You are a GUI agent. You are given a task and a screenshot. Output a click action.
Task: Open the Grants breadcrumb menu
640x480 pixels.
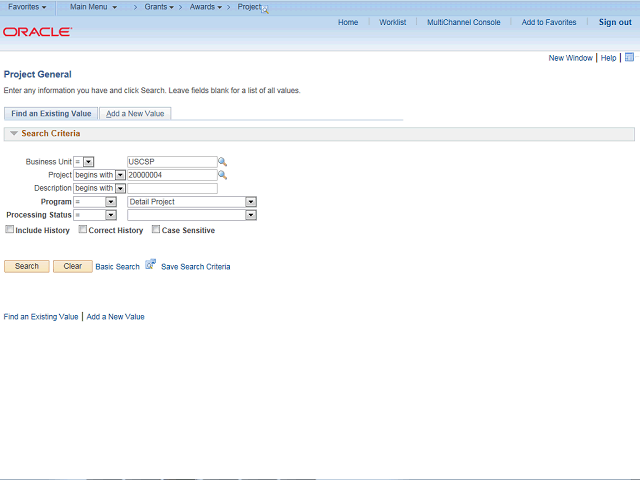click(x=159, y=7)
